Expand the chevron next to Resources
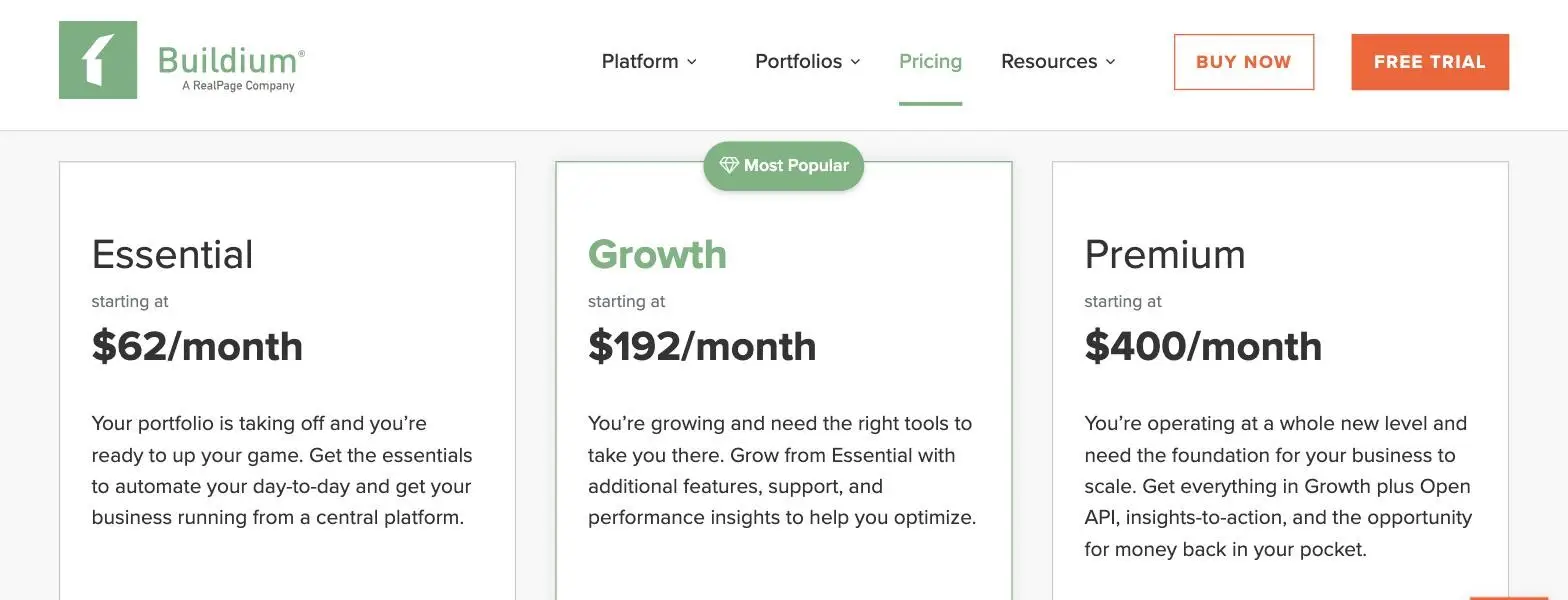This screenshot has height=600, width=1568. coord(1110,62)
